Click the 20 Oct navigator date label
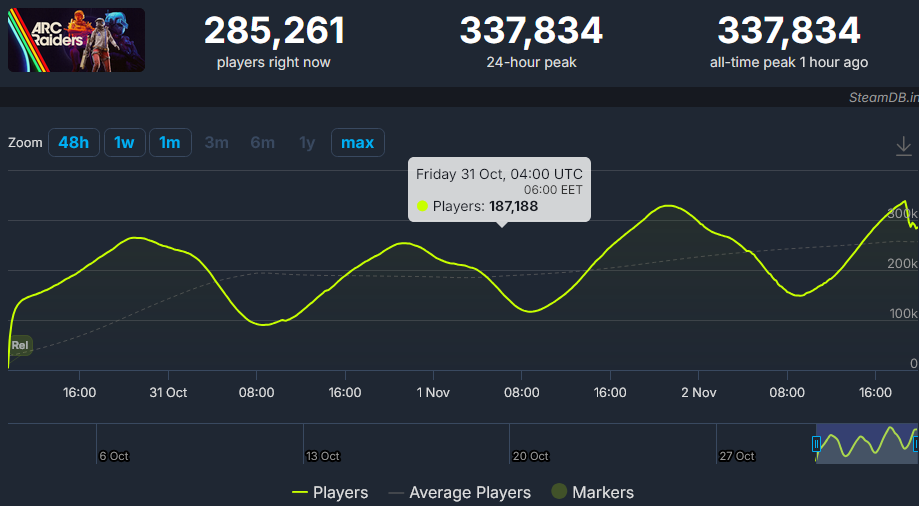 pyautogui.click(x=530, y=456)
